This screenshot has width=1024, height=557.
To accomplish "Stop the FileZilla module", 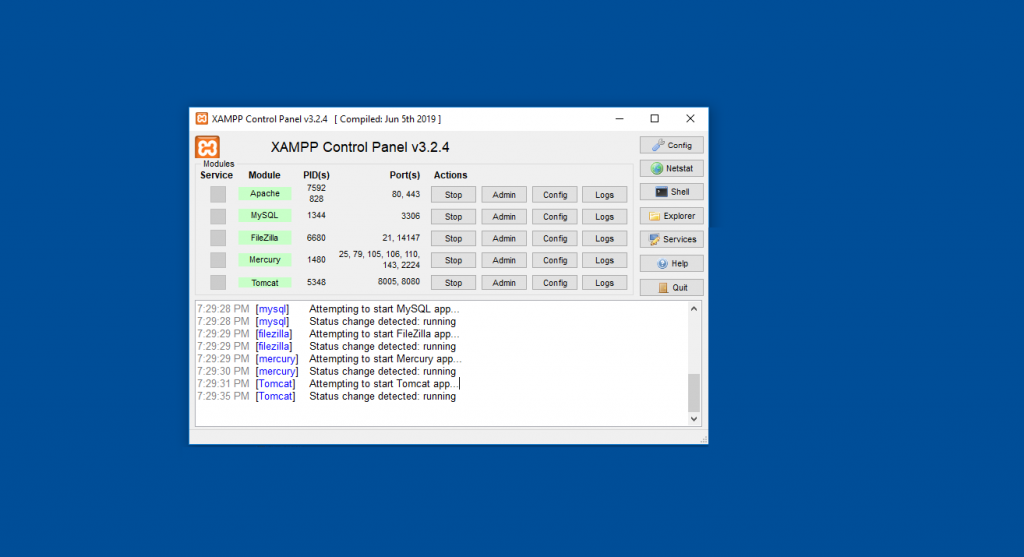I will [453, 238].
